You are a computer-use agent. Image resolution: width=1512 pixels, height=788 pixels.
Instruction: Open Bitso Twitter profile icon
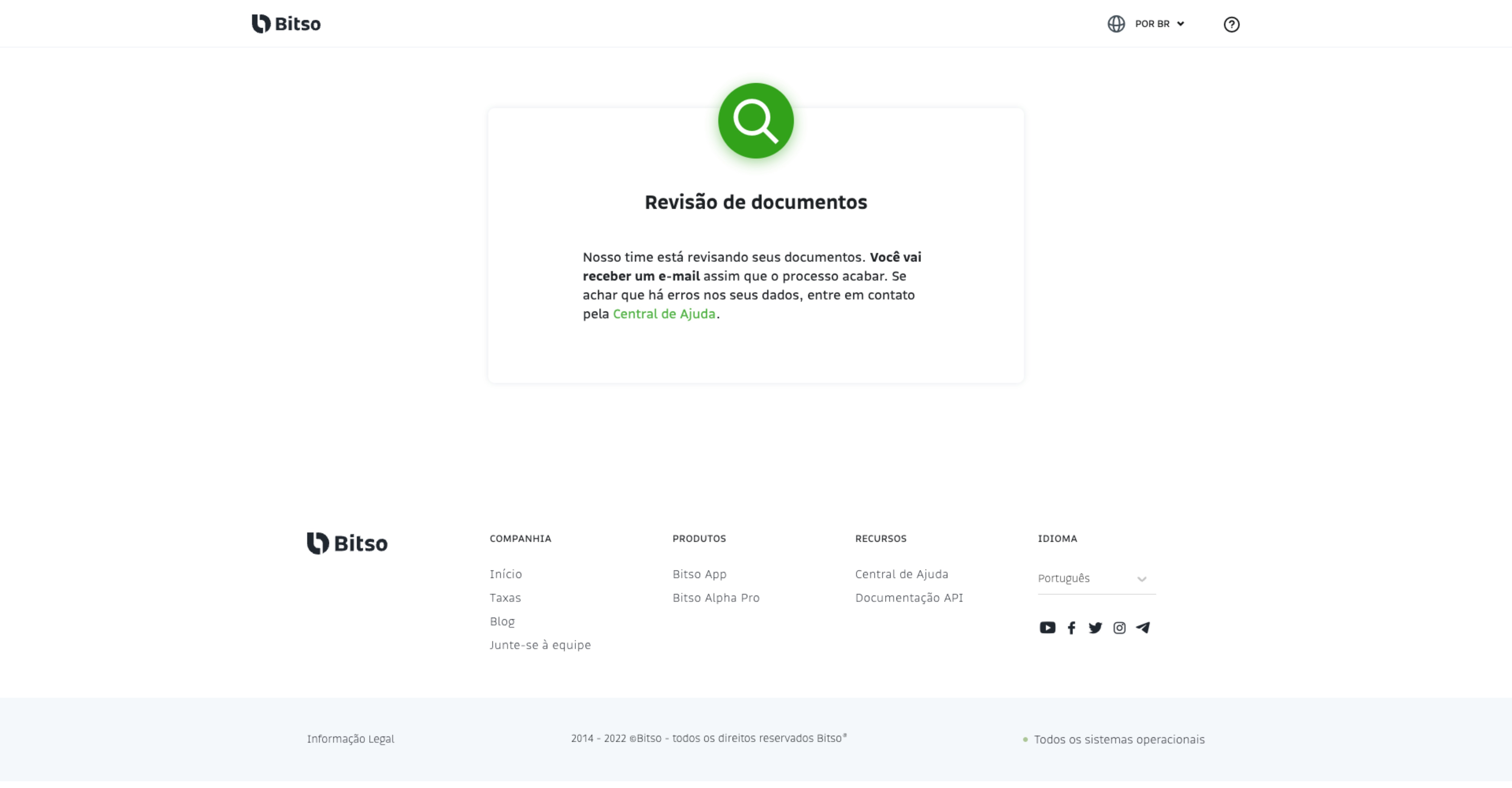(1095, 628)
